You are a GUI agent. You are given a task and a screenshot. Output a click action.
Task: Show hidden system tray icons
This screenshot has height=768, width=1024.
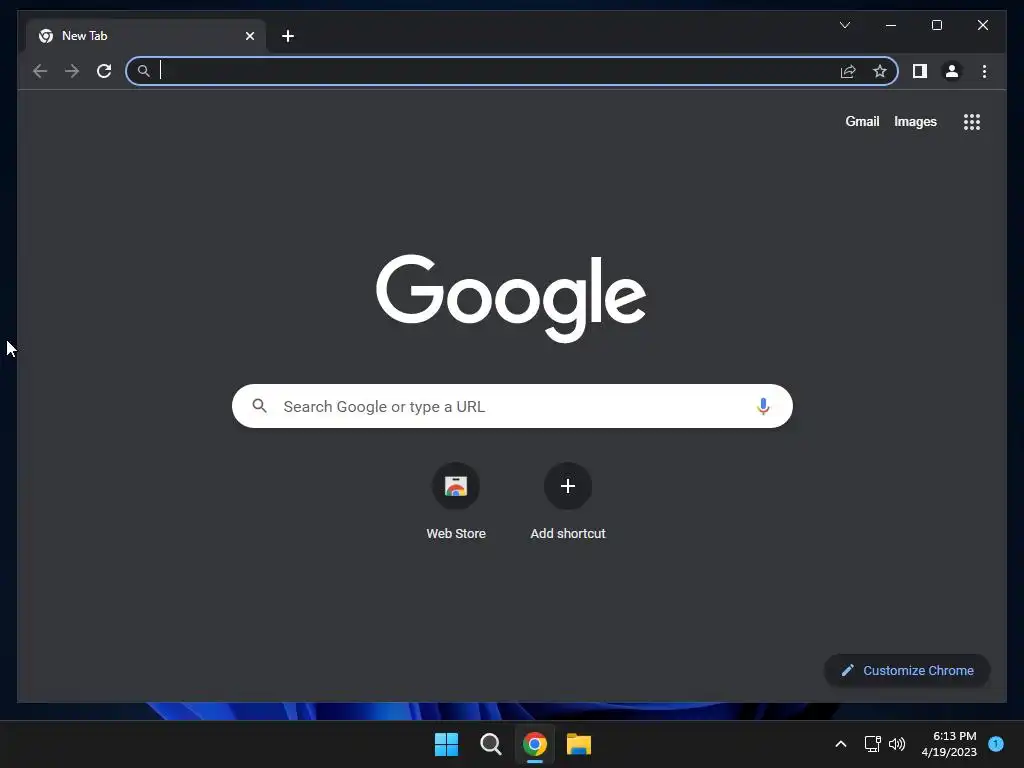(x=841, y=744)
